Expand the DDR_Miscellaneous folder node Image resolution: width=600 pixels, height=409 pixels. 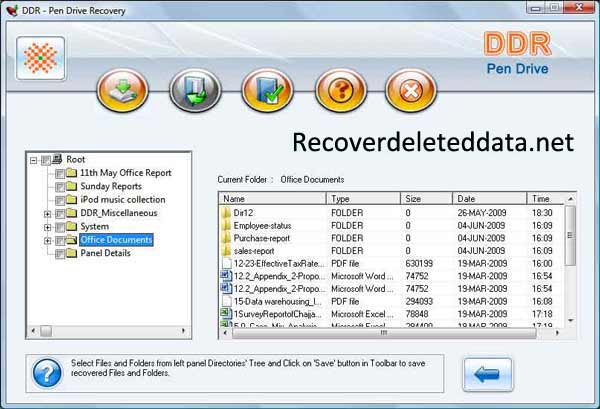coord(47,214)
